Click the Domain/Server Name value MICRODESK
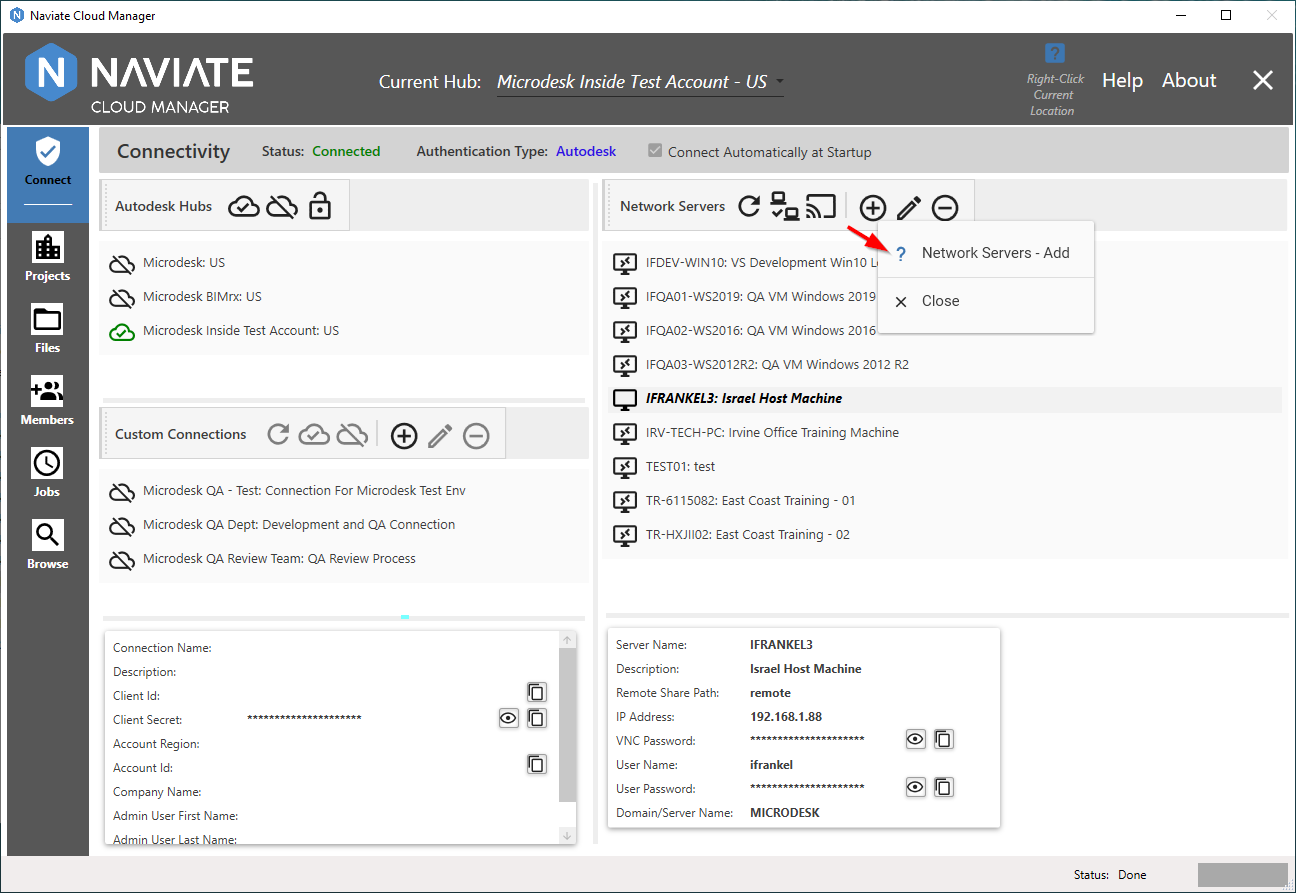Image resolution: width=1296 pixels, height=893 pixels. pos(785,813)
